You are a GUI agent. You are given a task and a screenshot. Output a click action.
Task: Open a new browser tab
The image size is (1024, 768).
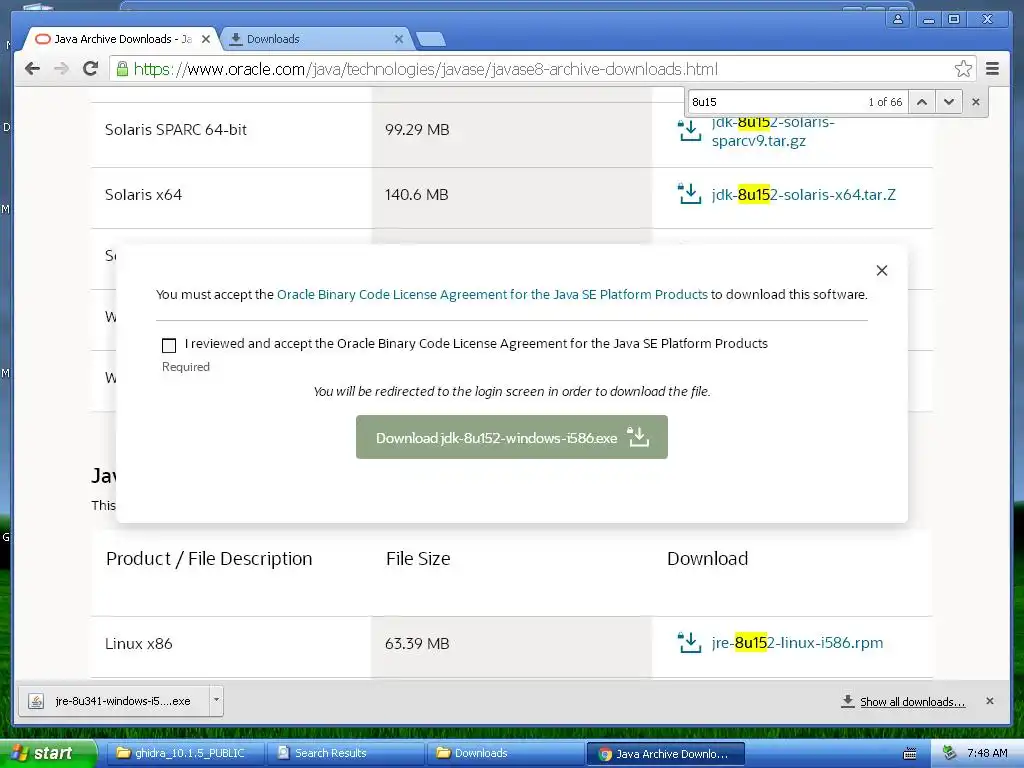pyautogui.click(x=431, y=40)
